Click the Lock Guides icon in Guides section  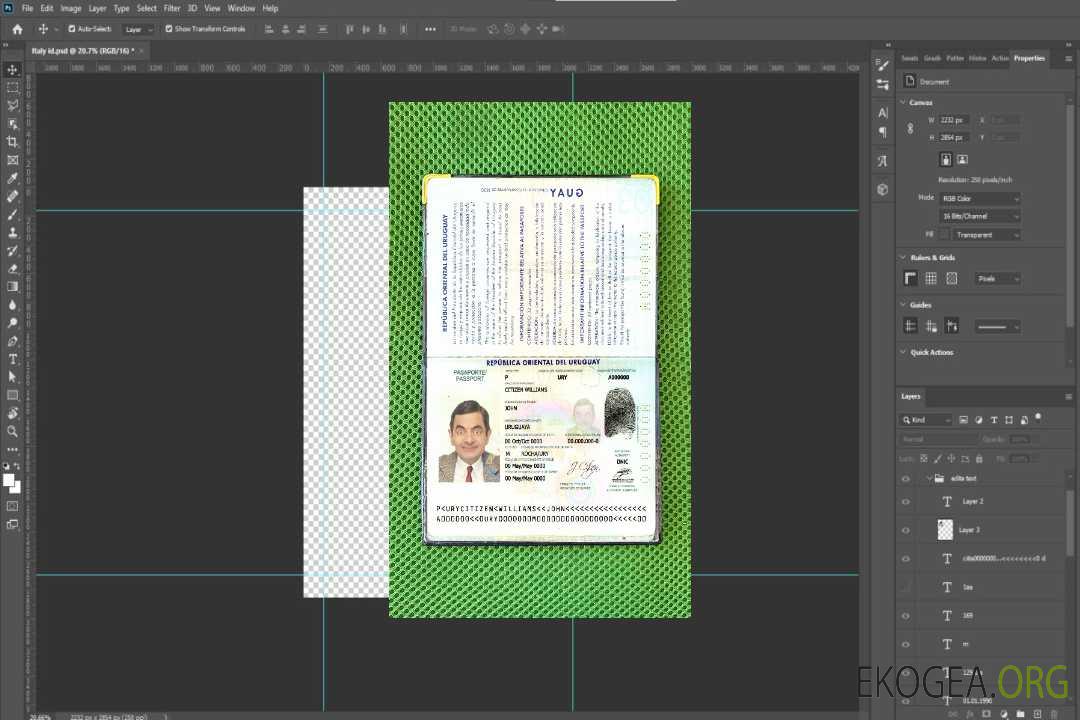pos(931,326)
